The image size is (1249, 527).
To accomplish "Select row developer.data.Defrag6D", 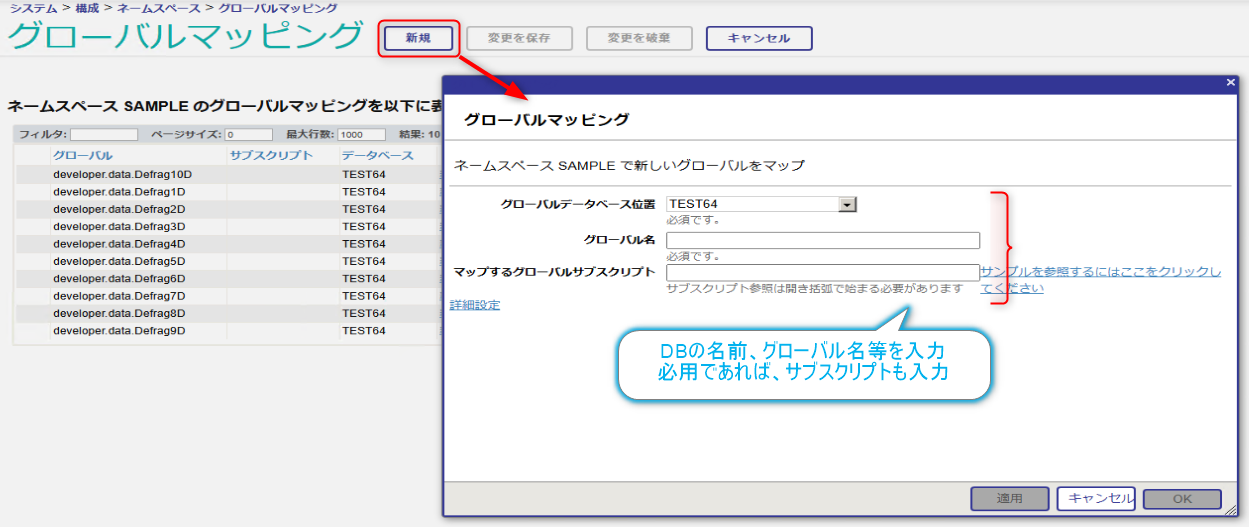I will pyautogui.click(x=228, y=278).
